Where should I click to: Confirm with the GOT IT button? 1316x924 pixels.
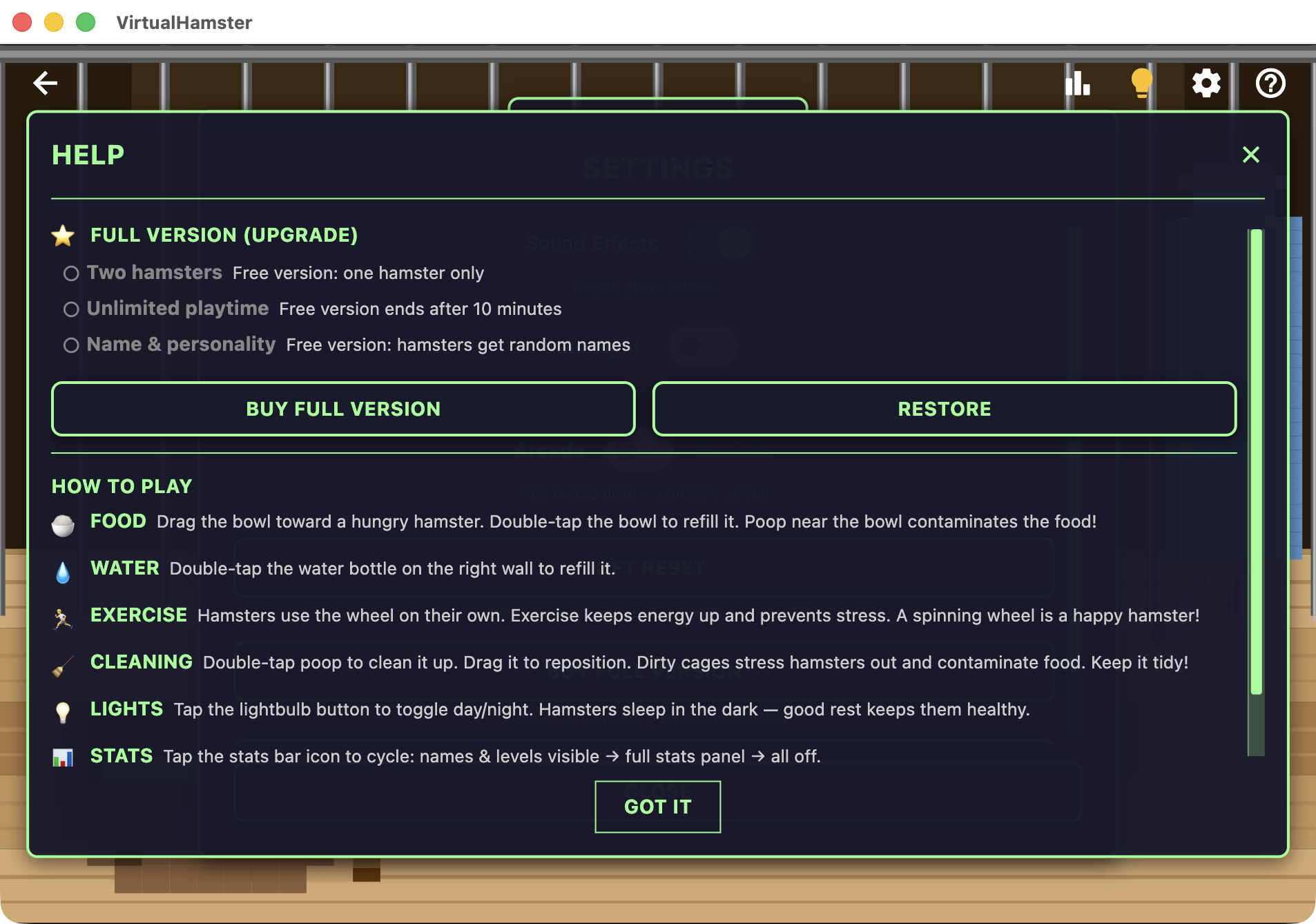click(657, 806)
